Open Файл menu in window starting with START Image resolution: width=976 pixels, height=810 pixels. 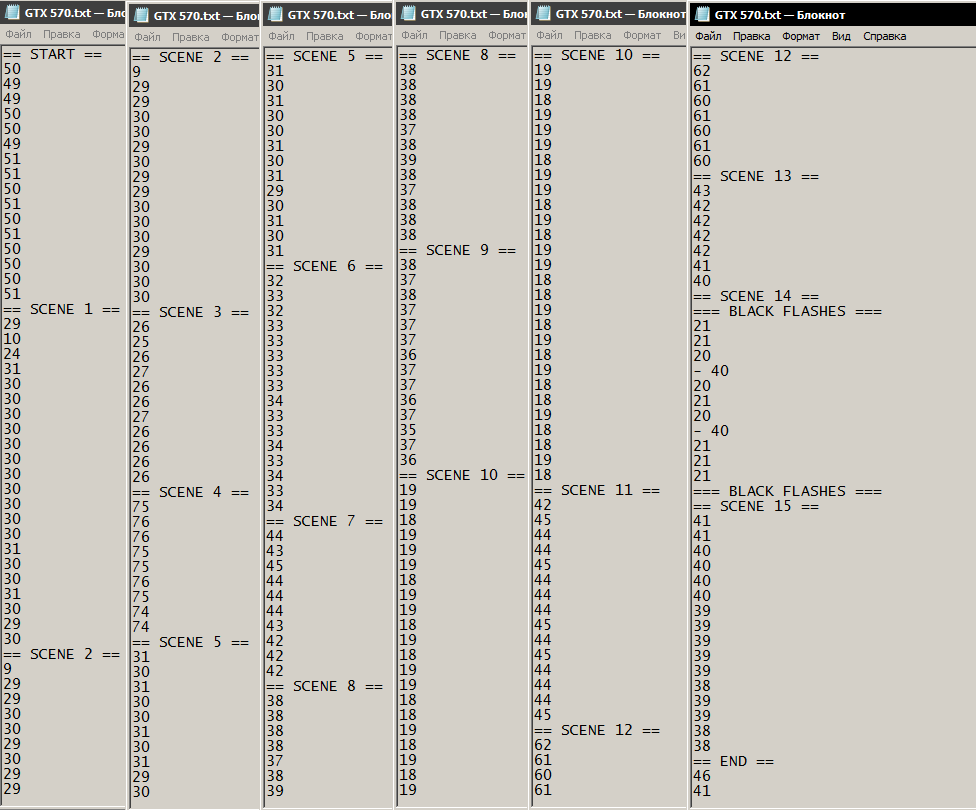(x=19, y=34)
